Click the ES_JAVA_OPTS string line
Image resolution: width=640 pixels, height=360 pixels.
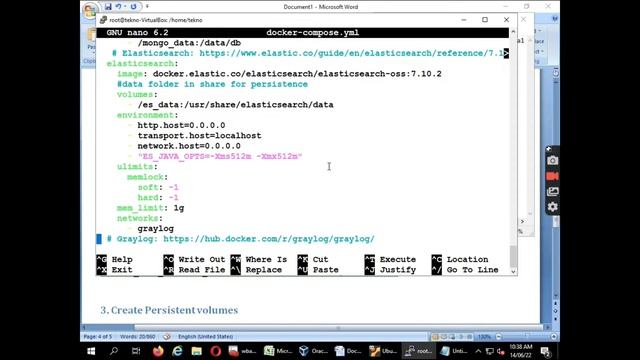[x=220, y=156]
